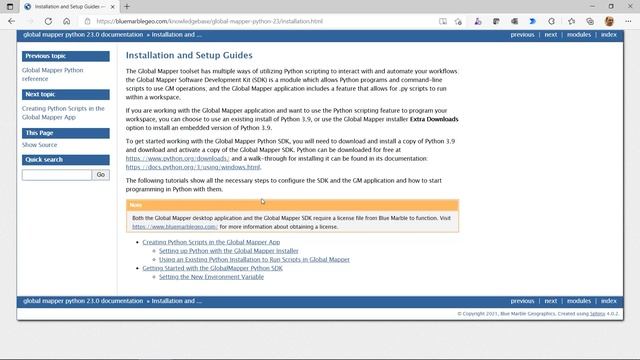Open list link 'Creating Python Scripts in the Global Mapper App'

click(x=211, y=242)
